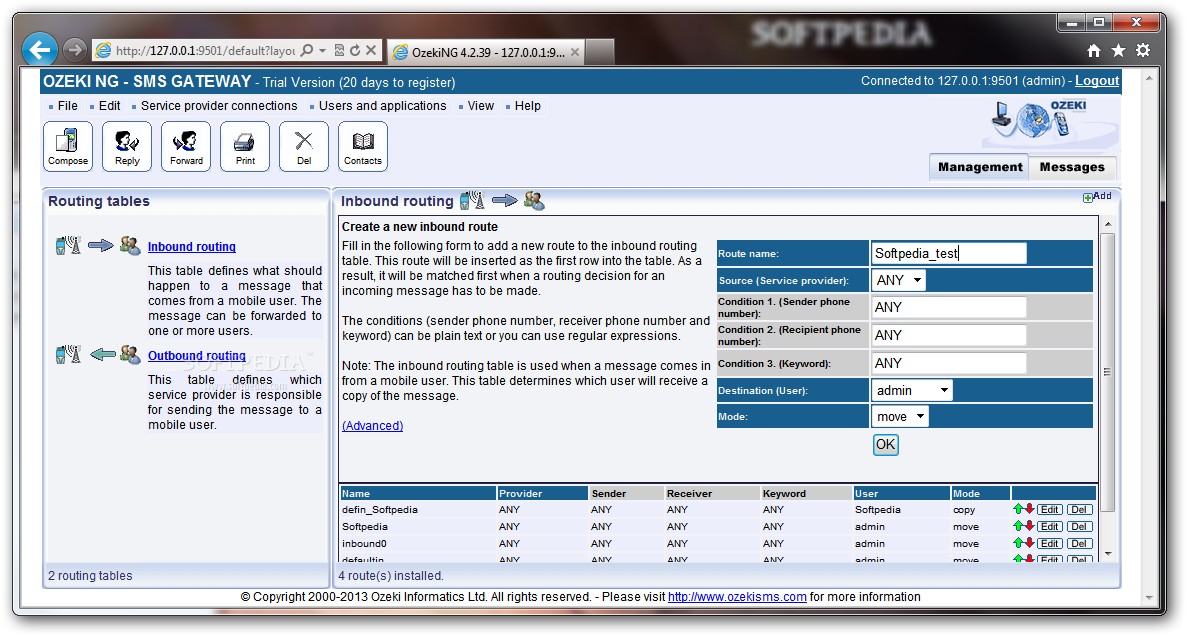Open the Inbound routing link
The height and width of the screenshot is (636, 1187).
coord(192,247)
